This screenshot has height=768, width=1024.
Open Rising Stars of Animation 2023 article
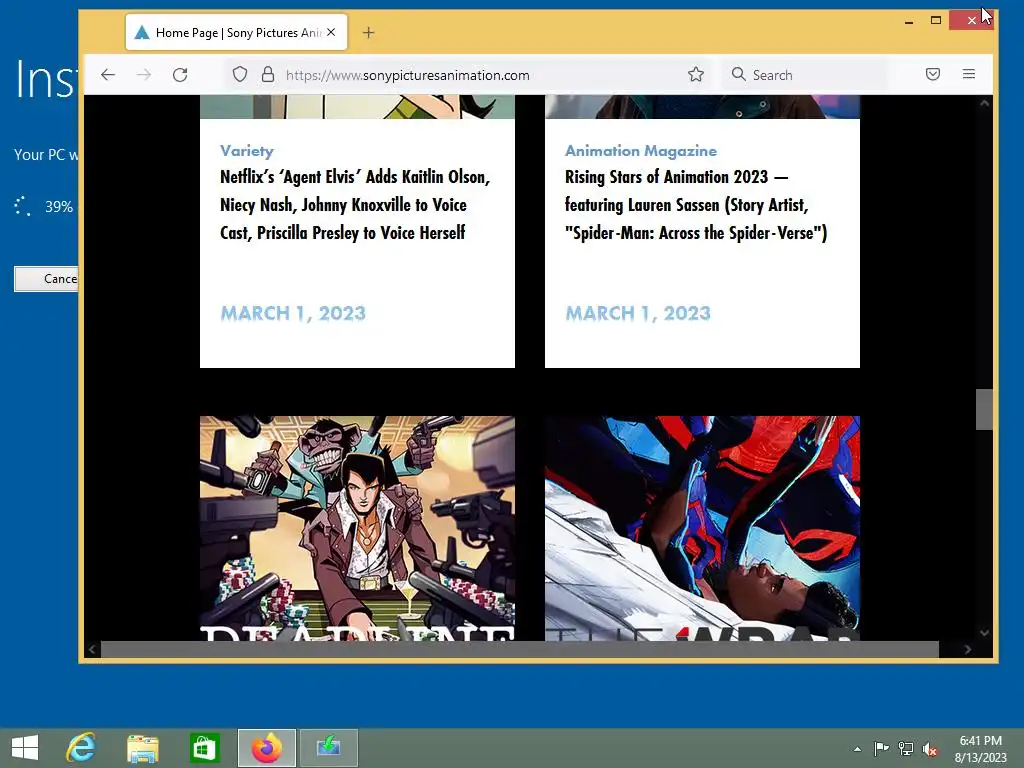pyautogui.click(x=696, y=205)
